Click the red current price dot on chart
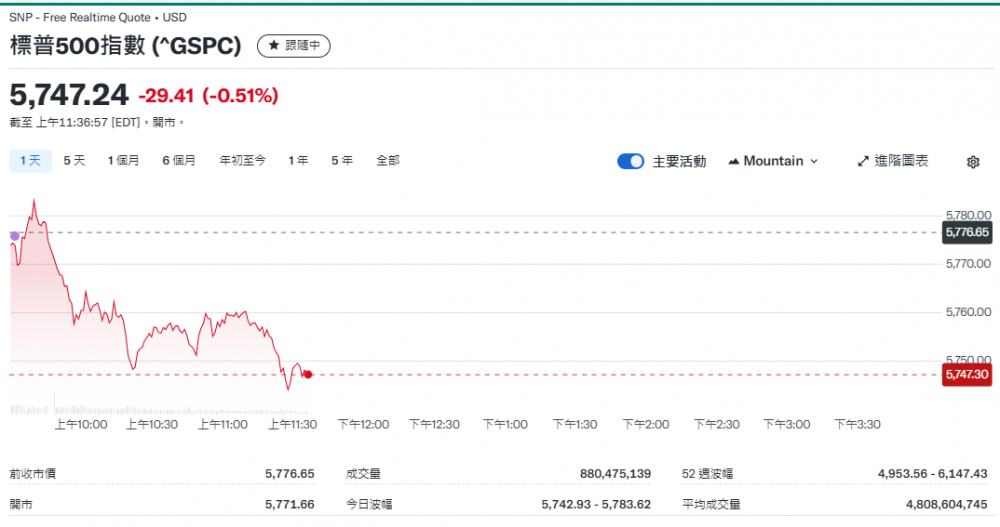The image size is (1000, 527). pyautogui.click(x=308, y=374)
